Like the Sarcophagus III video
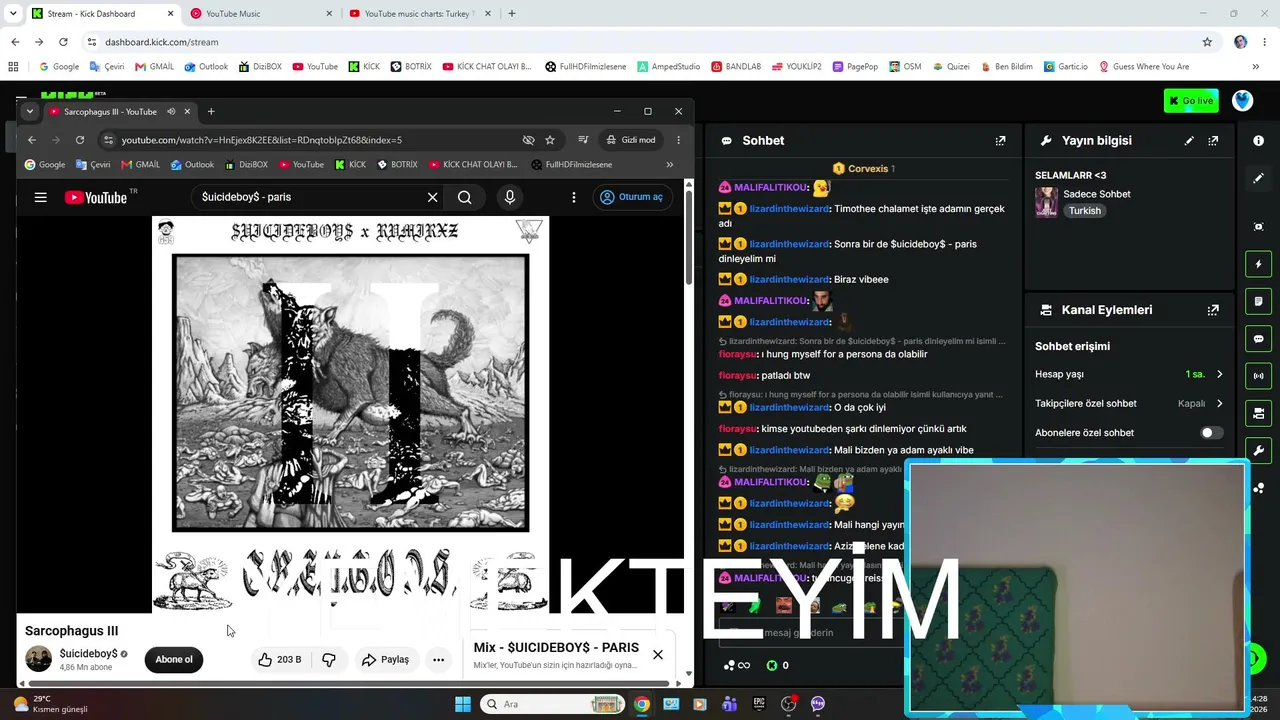The width and height of the screenshot is (1280, 720). 280,659
